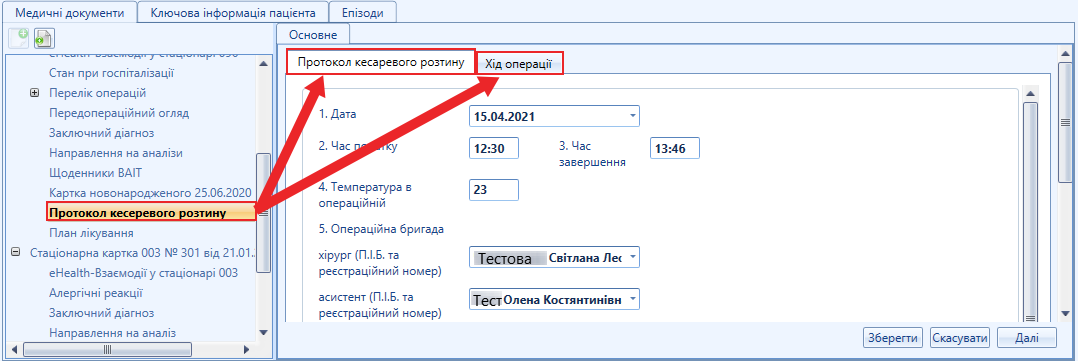
Task: Click the Скасувати button
Action: (960, 338)
